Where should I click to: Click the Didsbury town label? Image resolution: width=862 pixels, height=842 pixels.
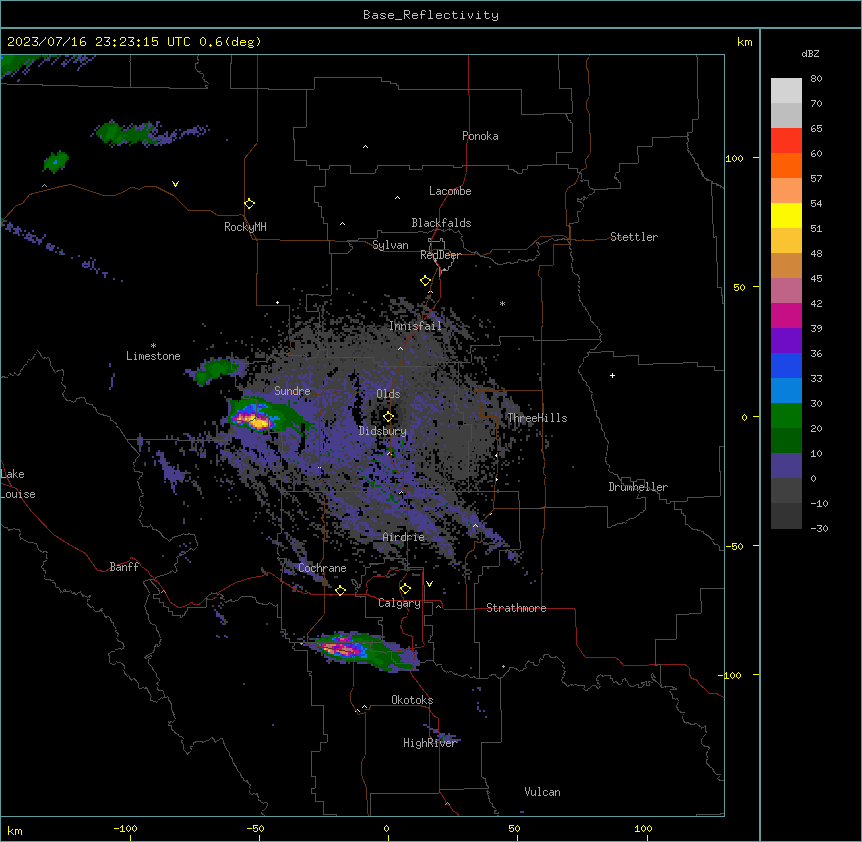pos(383,431)
